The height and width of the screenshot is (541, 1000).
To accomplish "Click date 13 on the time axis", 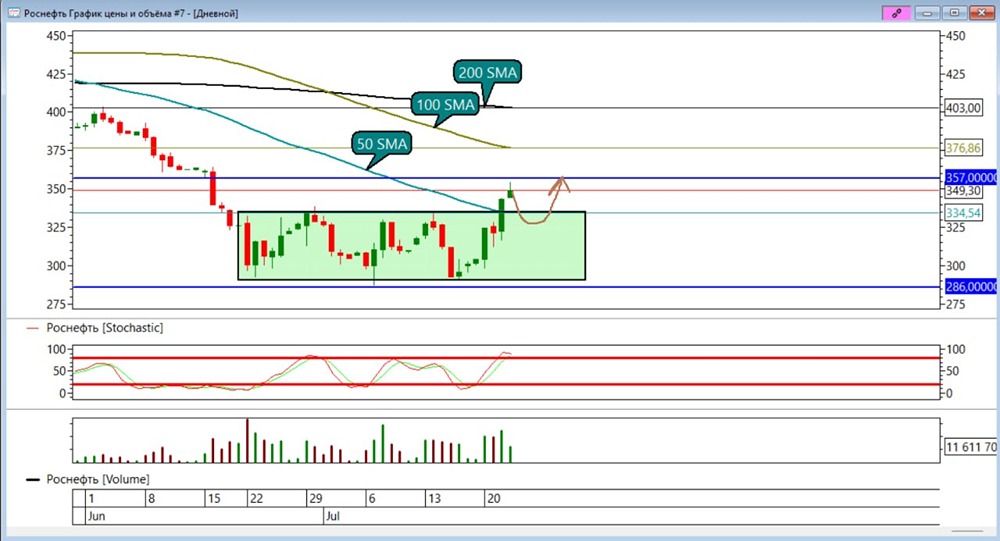I will (434, 498).
